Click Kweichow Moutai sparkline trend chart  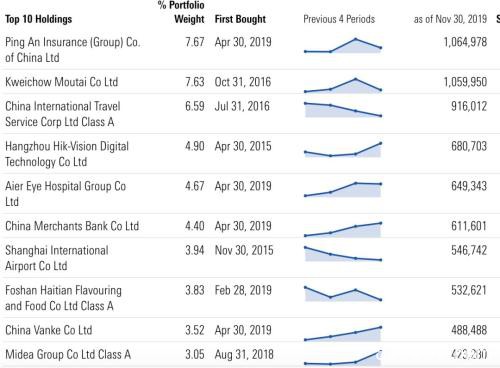(343, 85)
